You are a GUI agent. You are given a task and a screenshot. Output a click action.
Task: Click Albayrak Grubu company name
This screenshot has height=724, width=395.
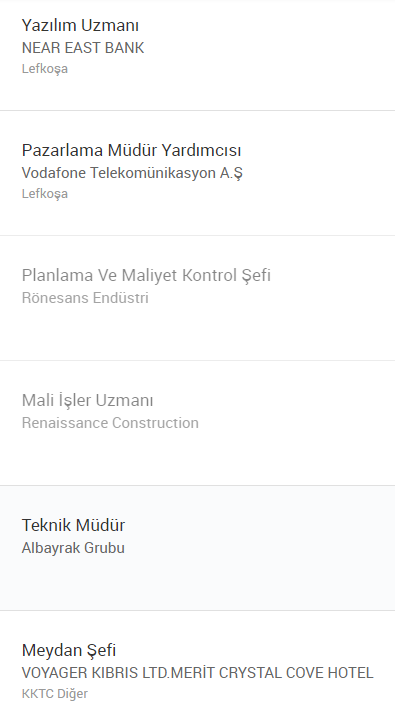(73, 548)
